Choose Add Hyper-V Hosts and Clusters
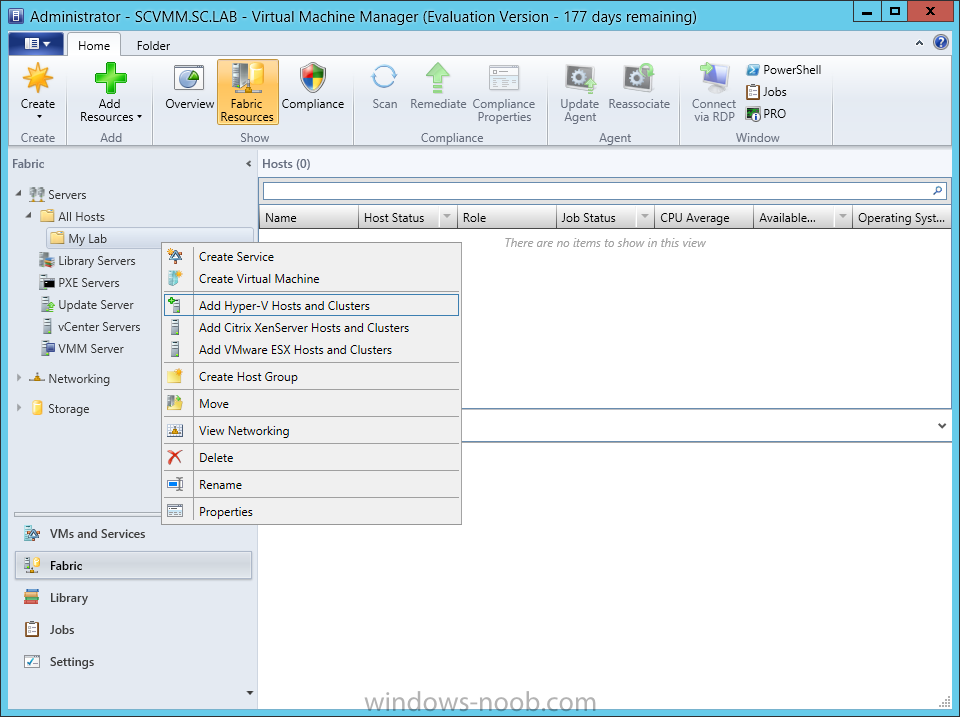This screenshot has width=960, height=717. pos(311,305)
